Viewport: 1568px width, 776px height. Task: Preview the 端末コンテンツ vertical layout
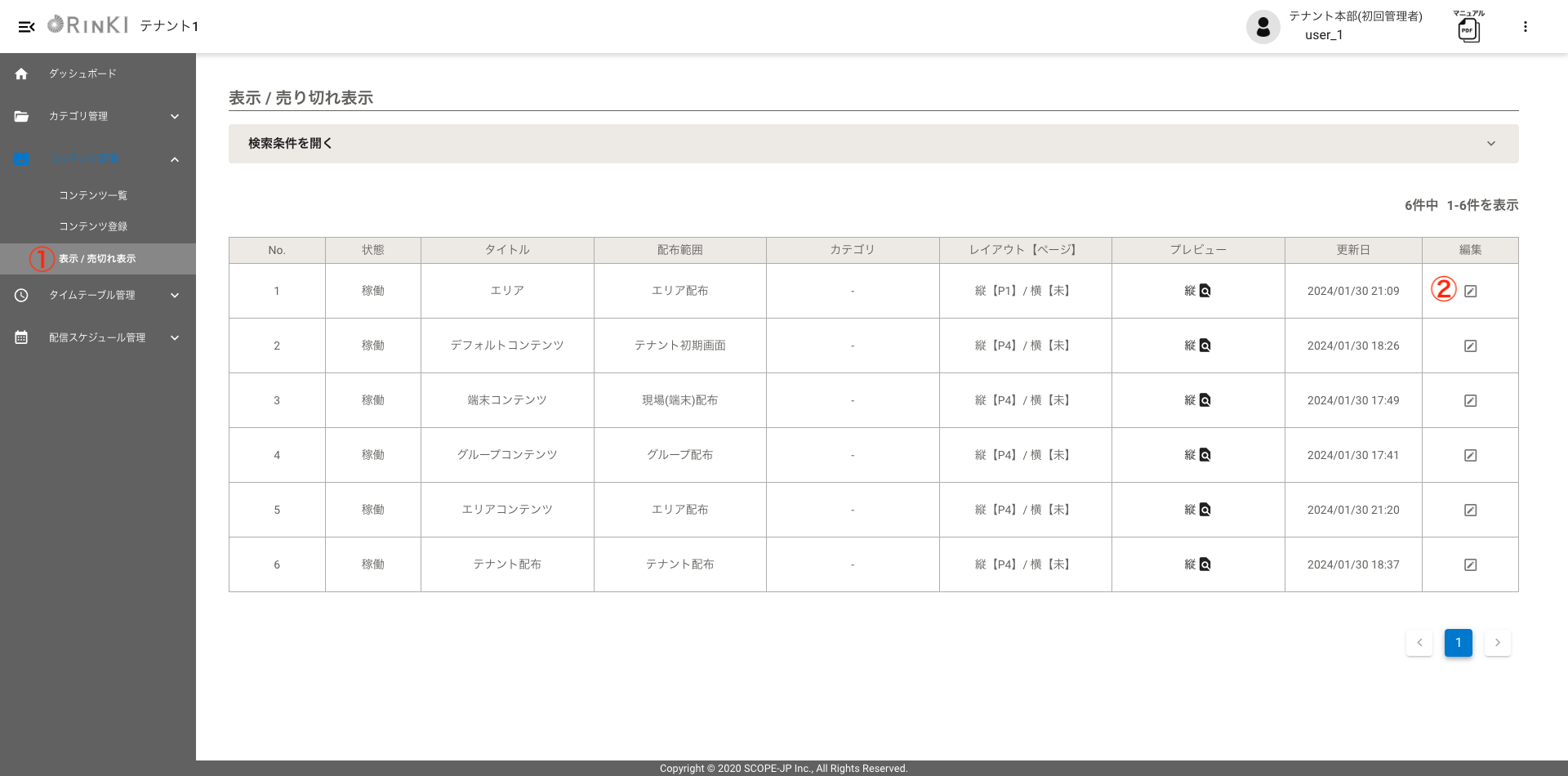tap(1204, 400)
